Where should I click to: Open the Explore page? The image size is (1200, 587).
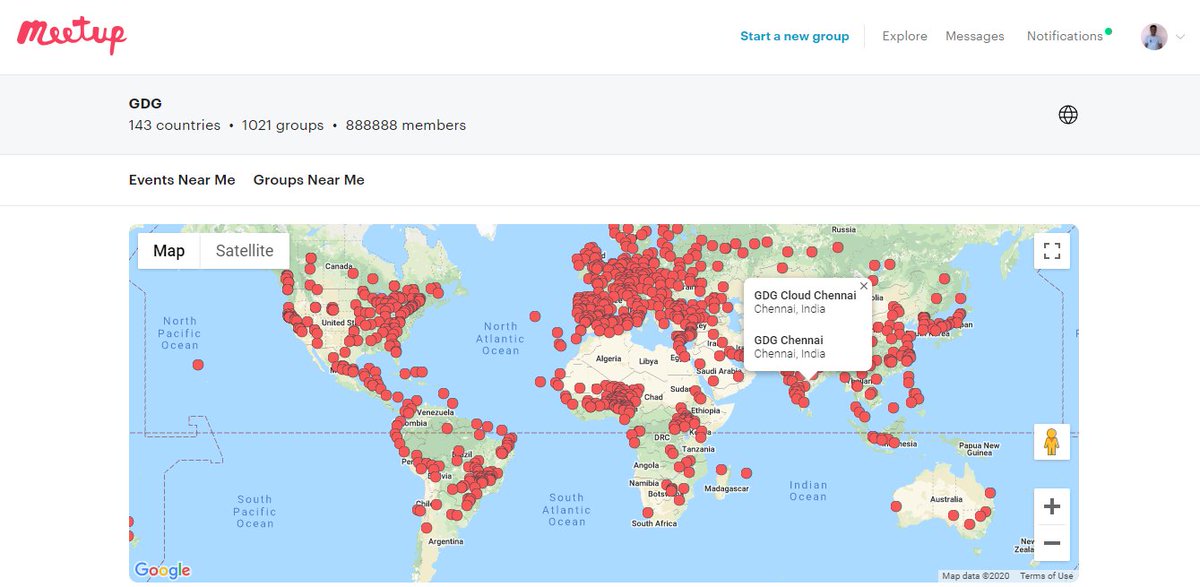905,36
